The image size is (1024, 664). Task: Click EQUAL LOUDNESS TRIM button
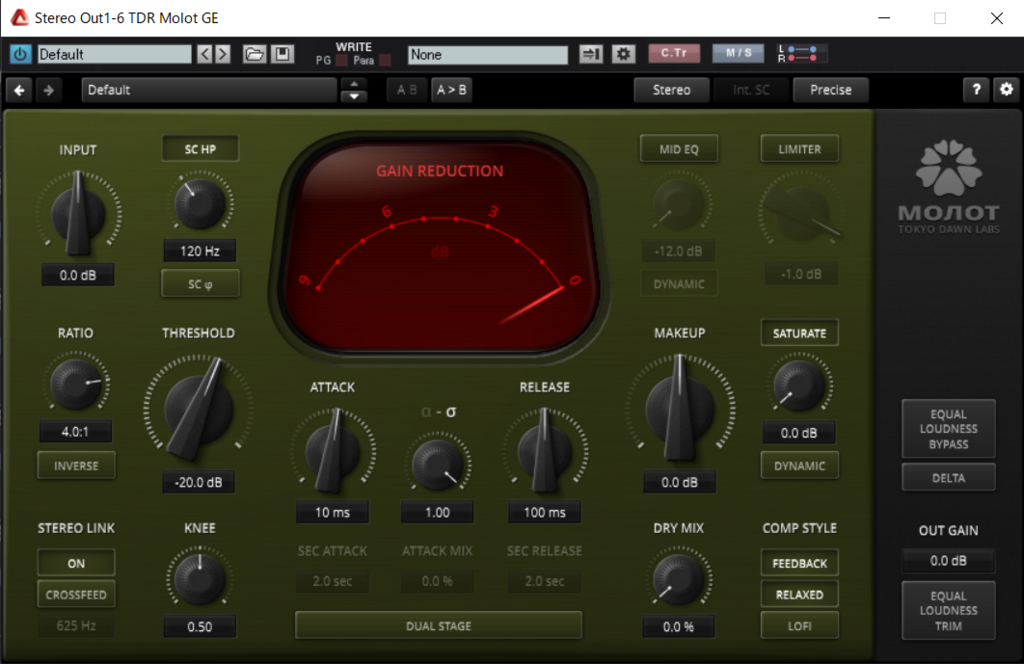(949, 610)
